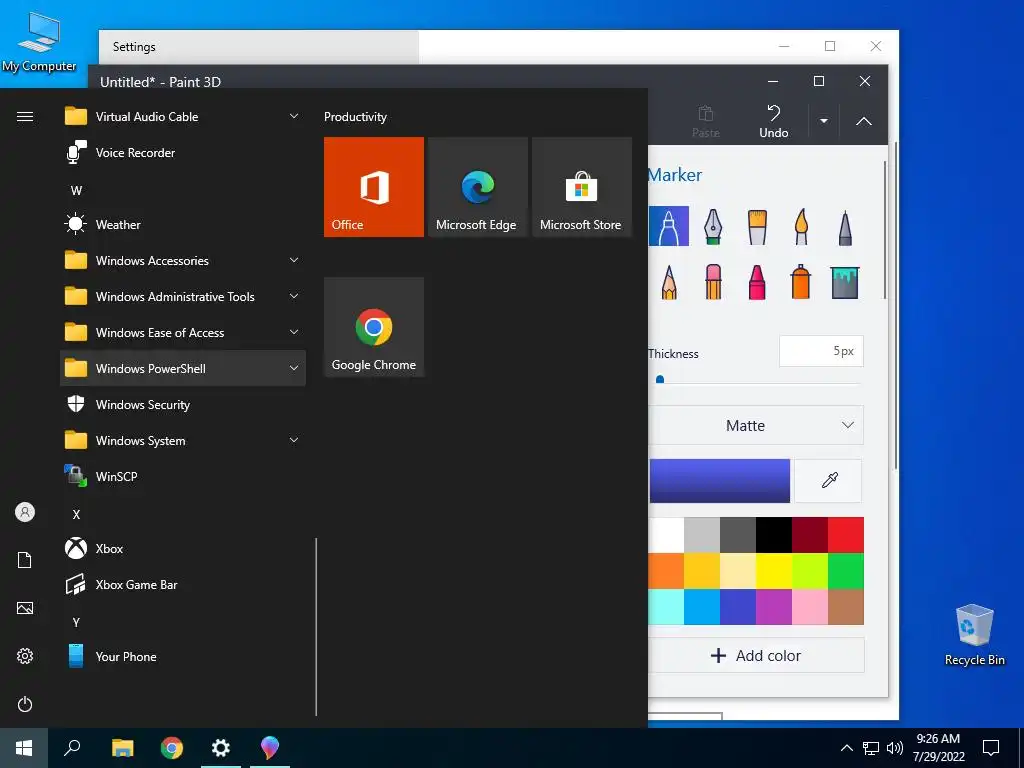The image size is (1024, 768).
Task: Pick the yellow color swatch
Action: click(774, 571)
